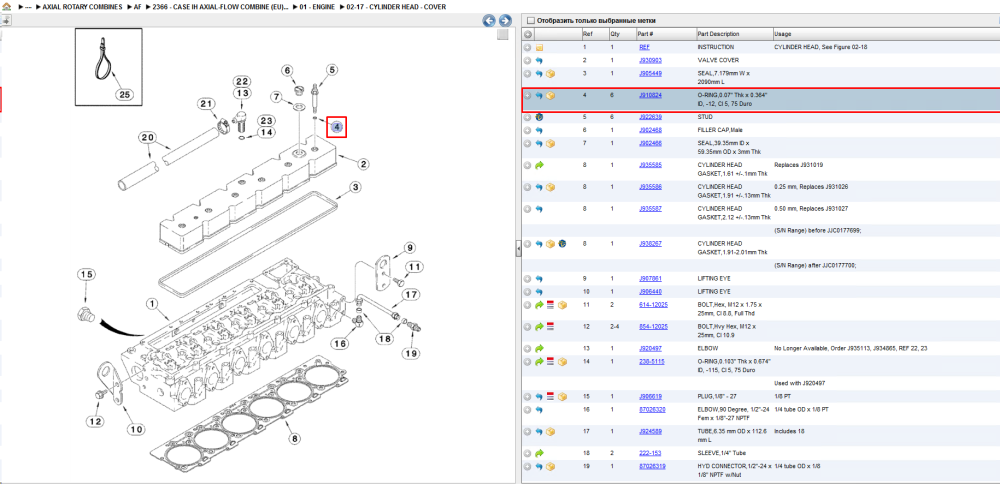
Task: Open part link J905449
Action: (x=650, y=74)
